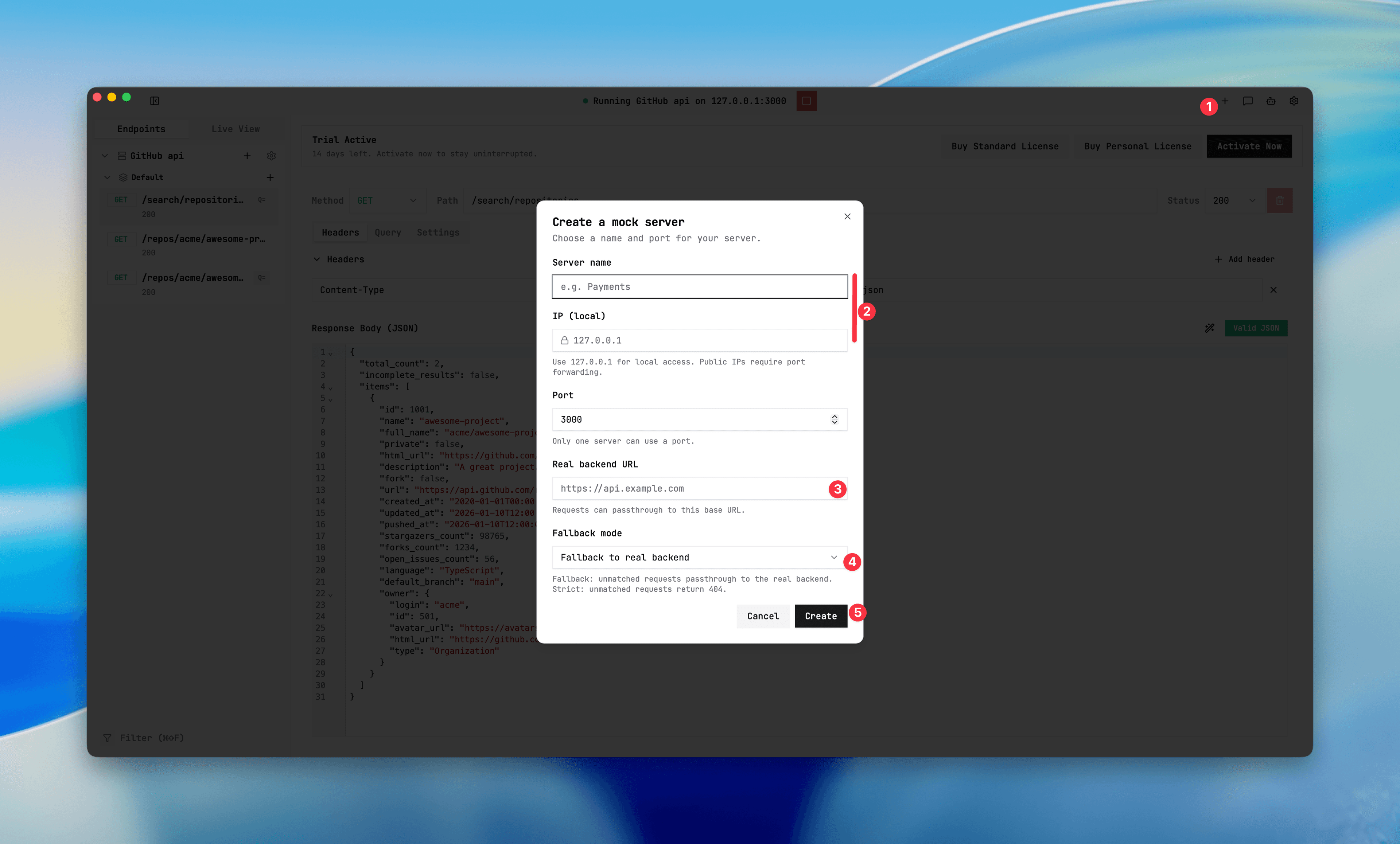The image size is (1400, 844).
Task: Click the Create button
Action: [820, 616]
